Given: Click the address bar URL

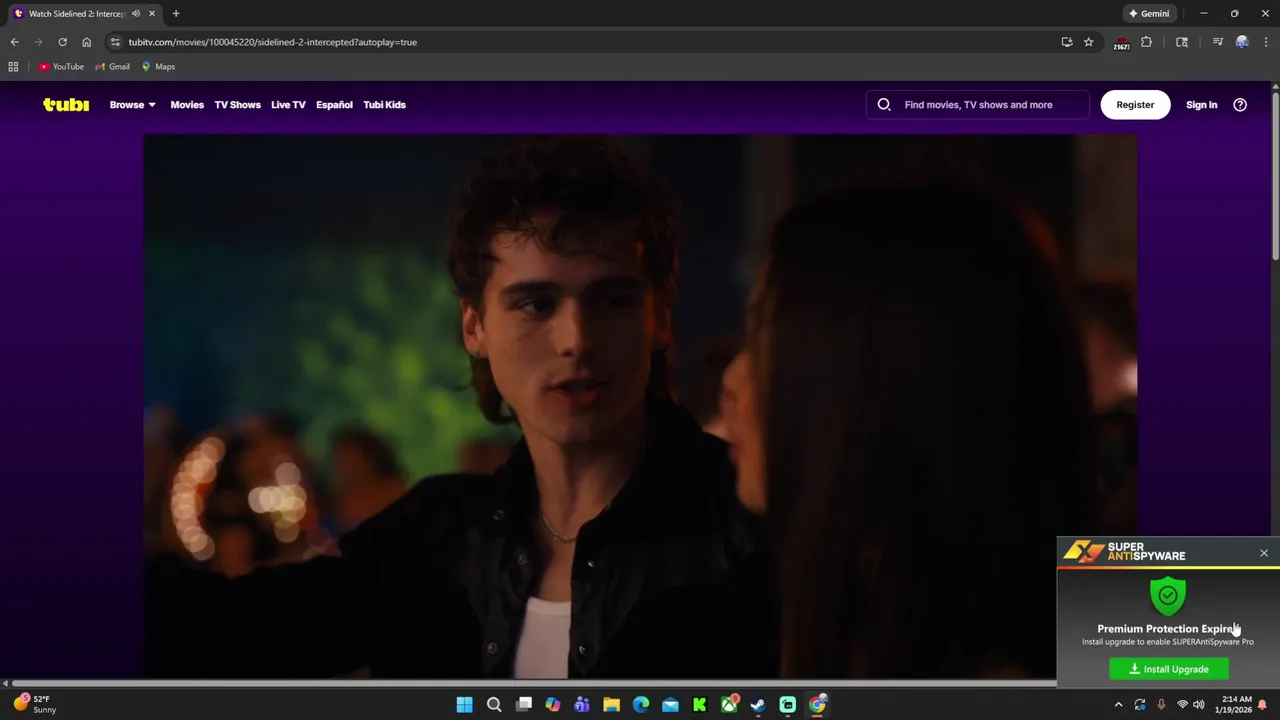Looking at the screenshot, I should (273, 42).
